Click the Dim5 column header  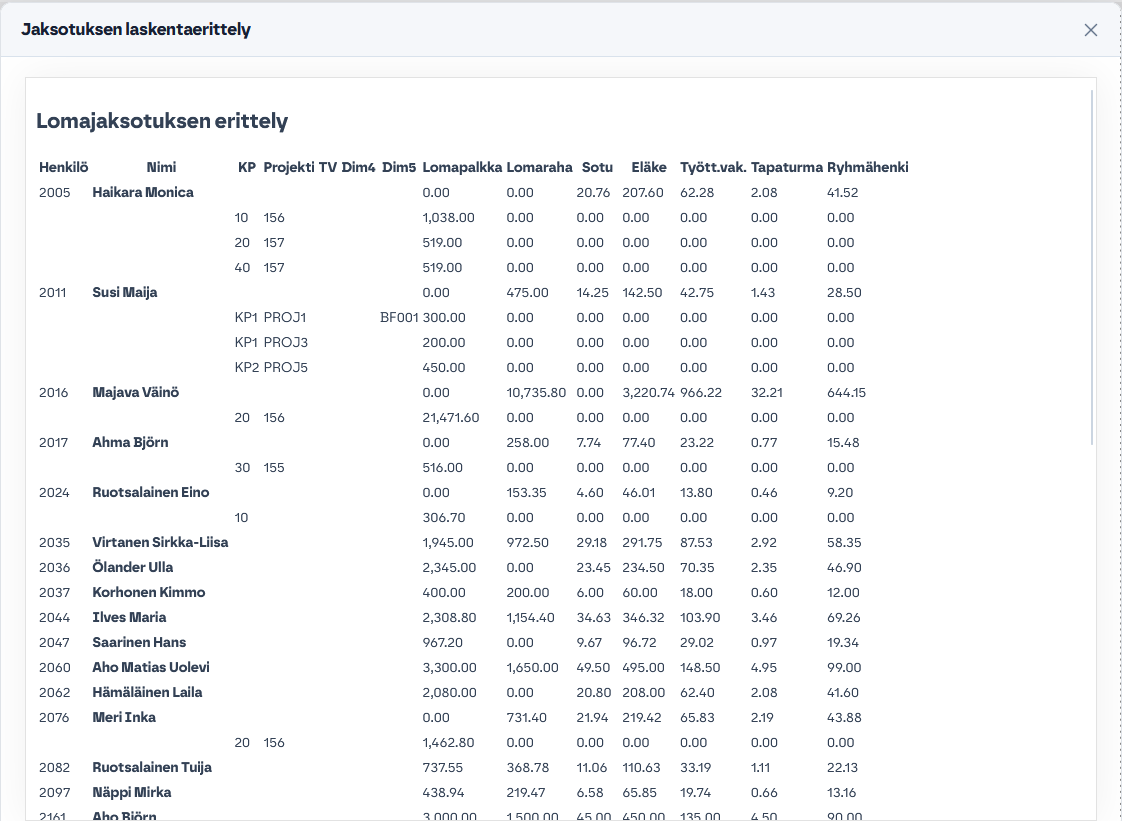399,167
